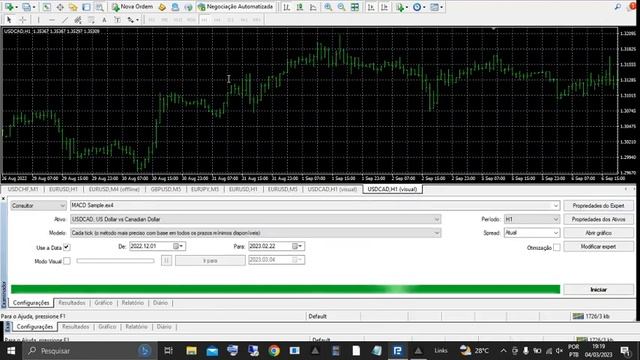Screen dimensions: 640x360
Task: Toggle chart shift icon
Action: (x=384, y=7)
